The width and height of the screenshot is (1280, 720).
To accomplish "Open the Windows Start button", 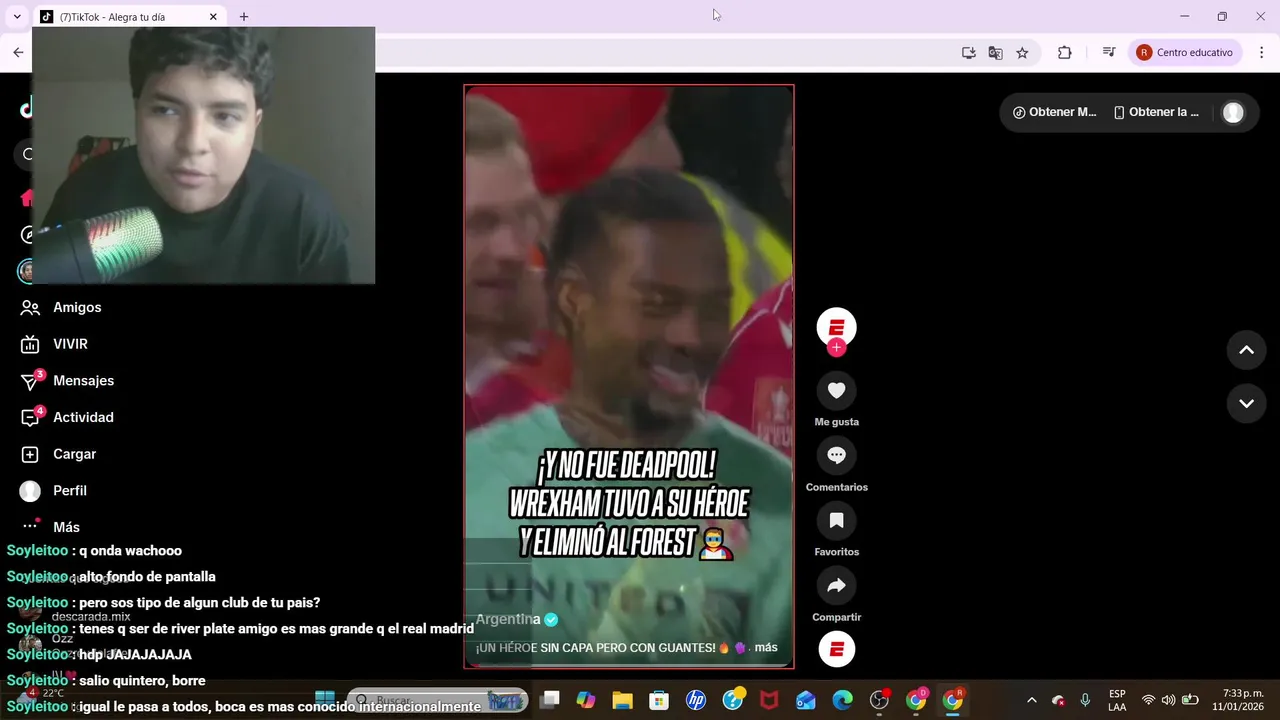I will click(325, 700).
